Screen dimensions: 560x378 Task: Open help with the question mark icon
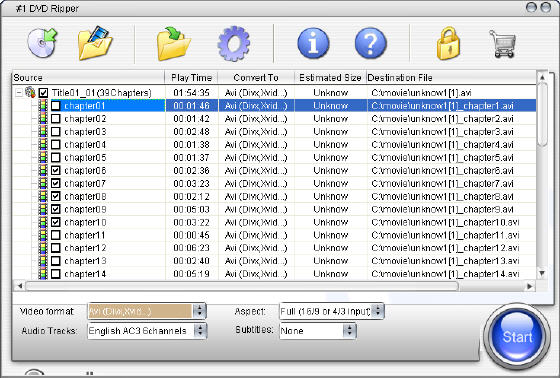370,44
